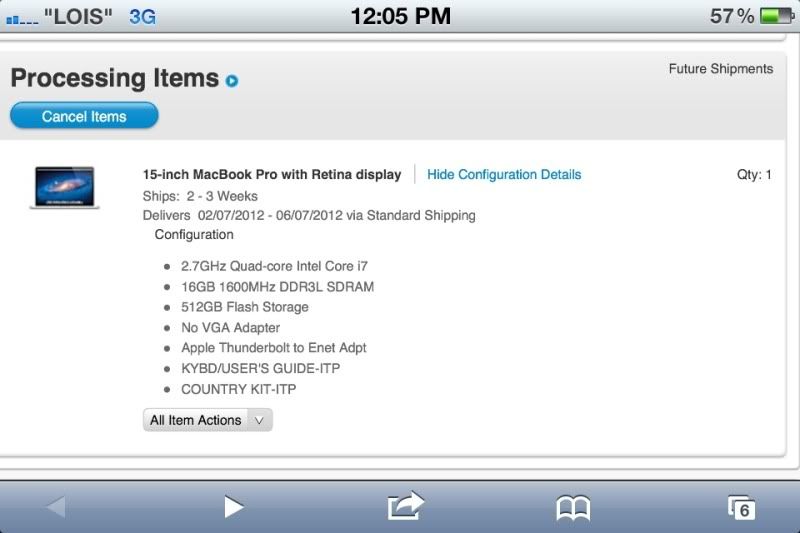Click the Processing Items heading
Screen dimensions: 800x533
pos(114,78)
